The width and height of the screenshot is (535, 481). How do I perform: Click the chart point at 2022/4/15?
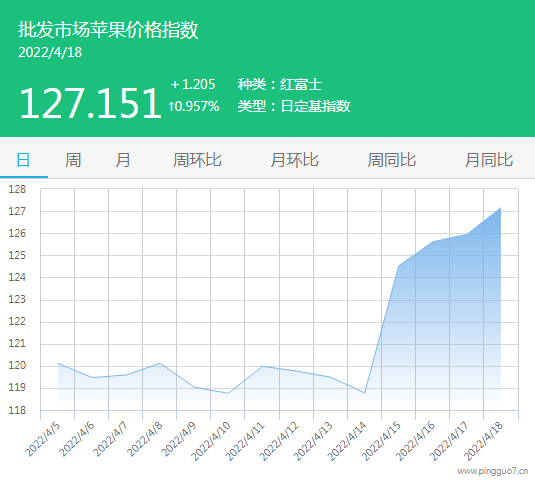(399, 266)
